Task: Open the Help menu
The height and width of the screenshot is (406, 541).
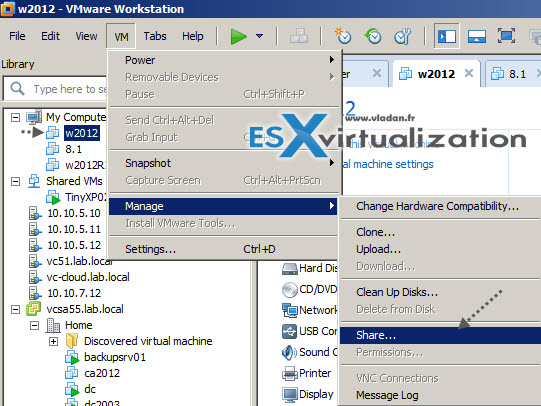Action: coord(193,36)
